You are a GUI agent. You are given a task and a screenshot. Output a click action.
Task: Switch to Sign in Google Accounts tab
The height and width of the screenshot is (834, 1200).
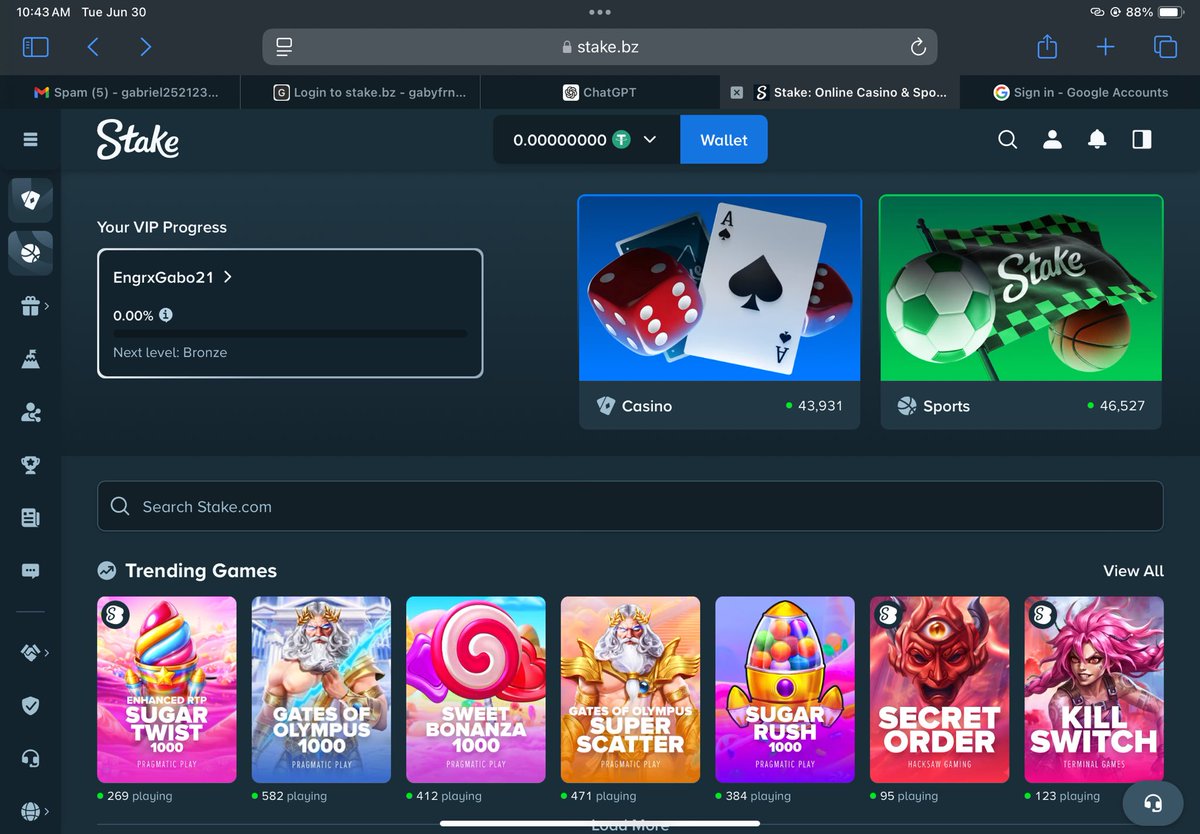coord(1080,92)
